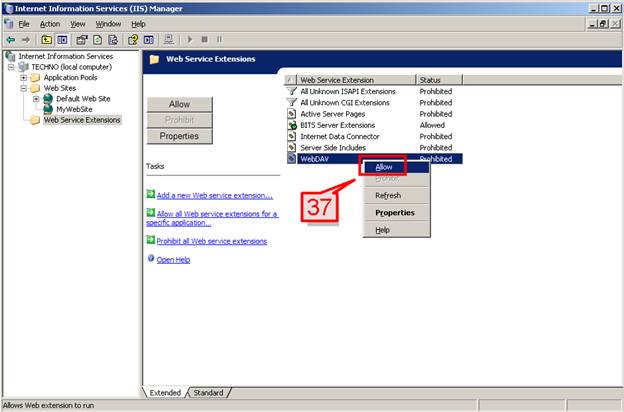Switch to the Standard tab

tap(209, 393)
